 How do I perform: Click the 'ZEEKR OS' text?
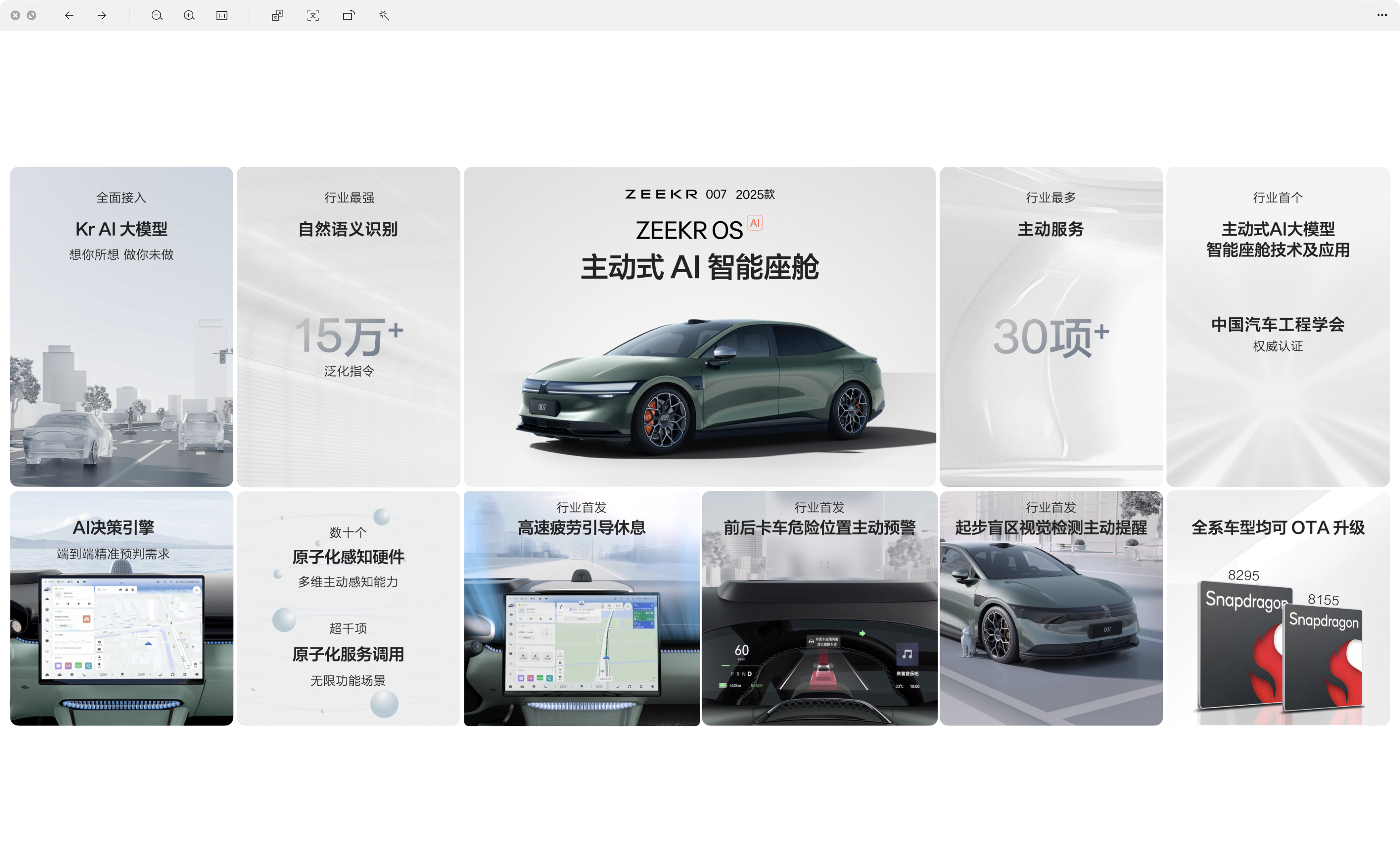(x=689, y=230)
